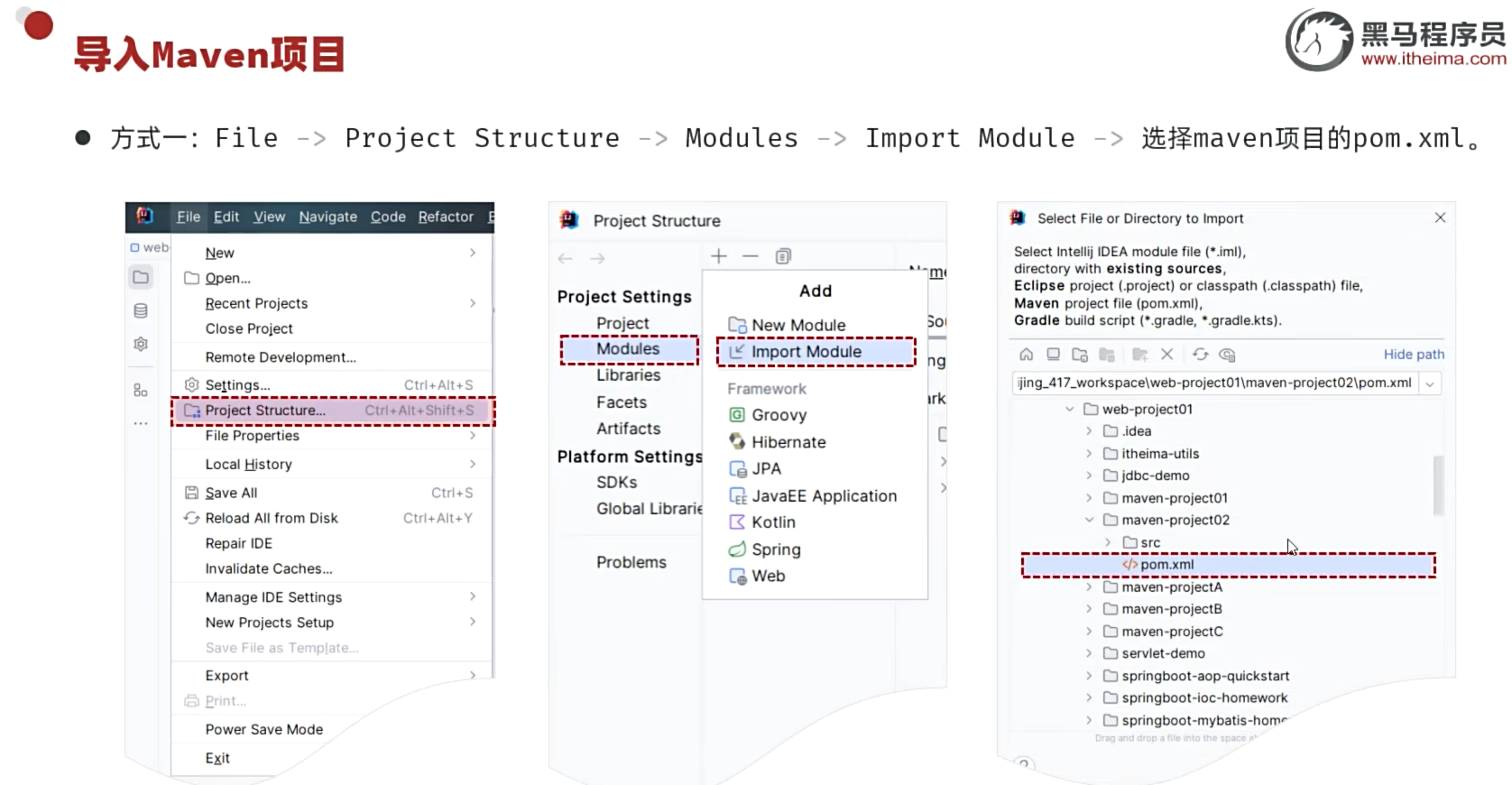Select the maven-projectC folder
The image size is (1512, 785).
(1172, 632)
